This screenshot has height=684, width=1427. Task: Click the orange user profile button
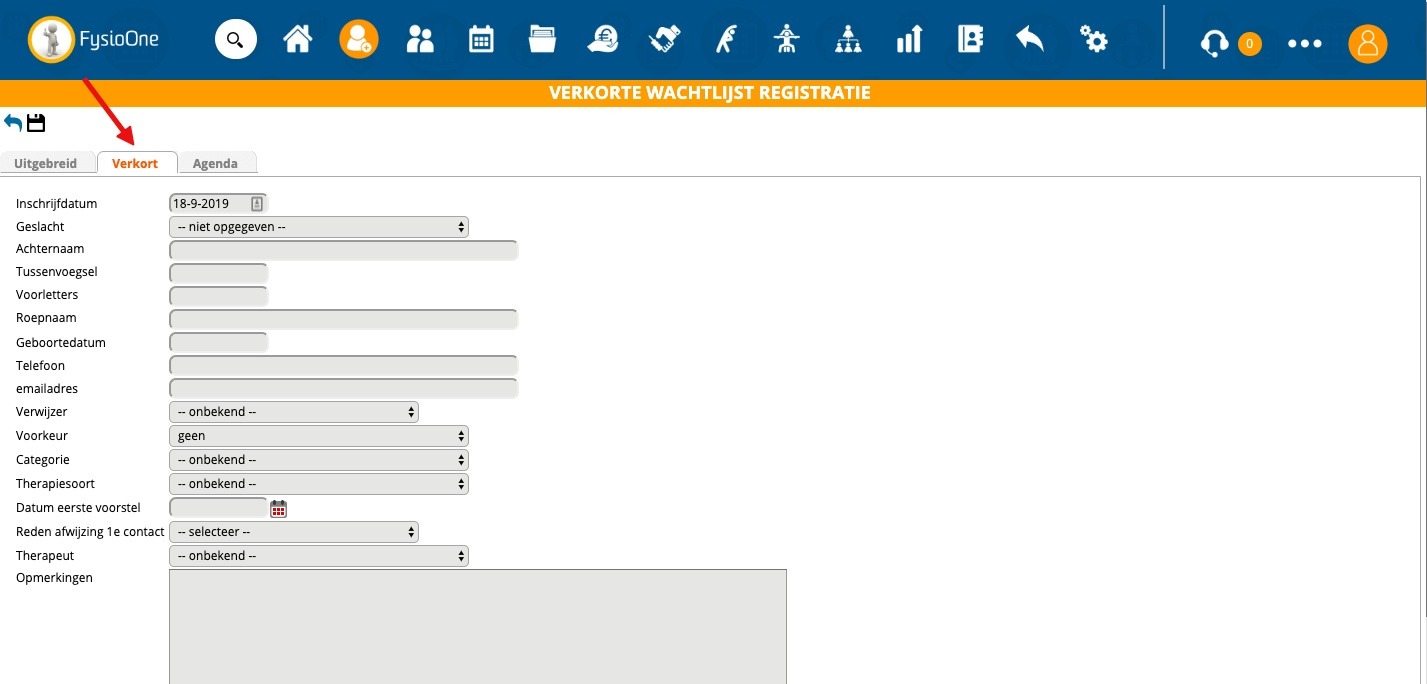tap(1367, 43)
